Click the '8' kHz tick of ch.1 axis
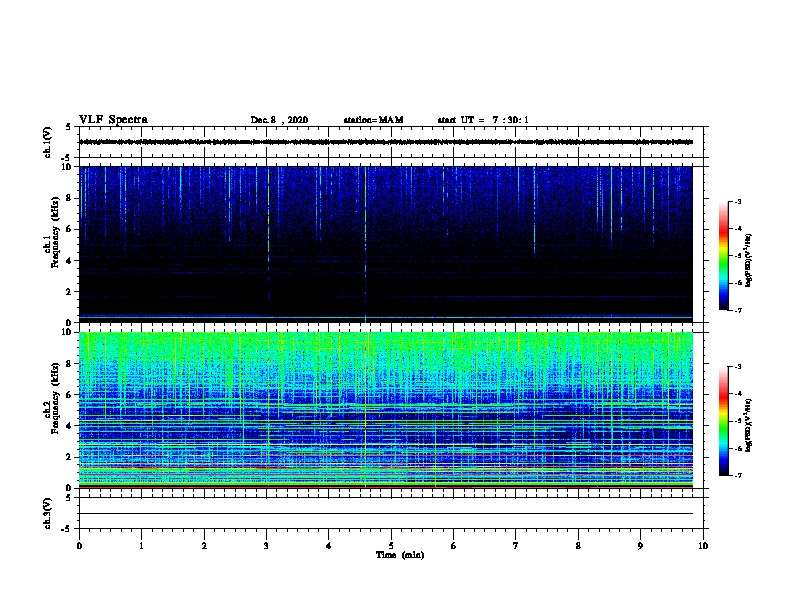Viewport: 792px width, 612px height. (70, 198)
